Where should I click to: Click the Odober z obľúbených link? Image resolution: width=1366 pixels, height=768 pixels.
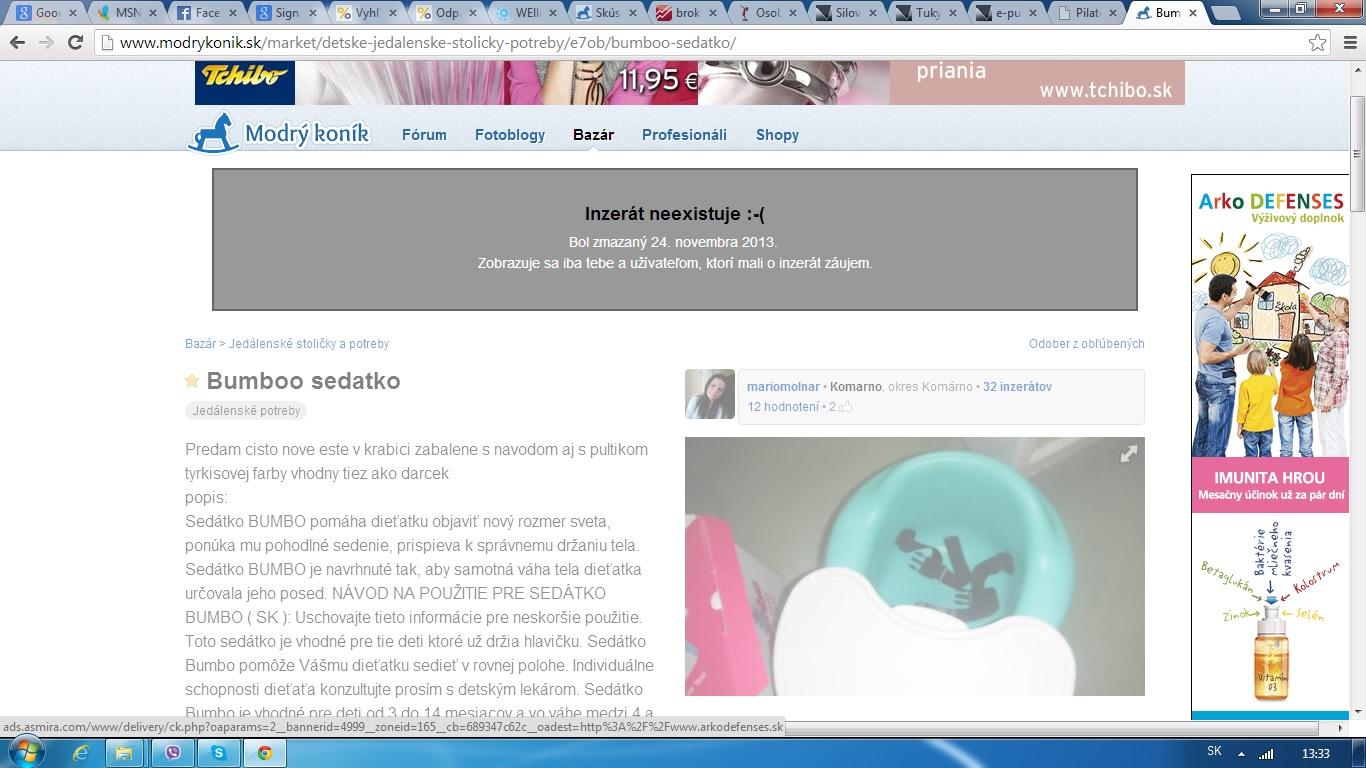tap(1086, 344)
